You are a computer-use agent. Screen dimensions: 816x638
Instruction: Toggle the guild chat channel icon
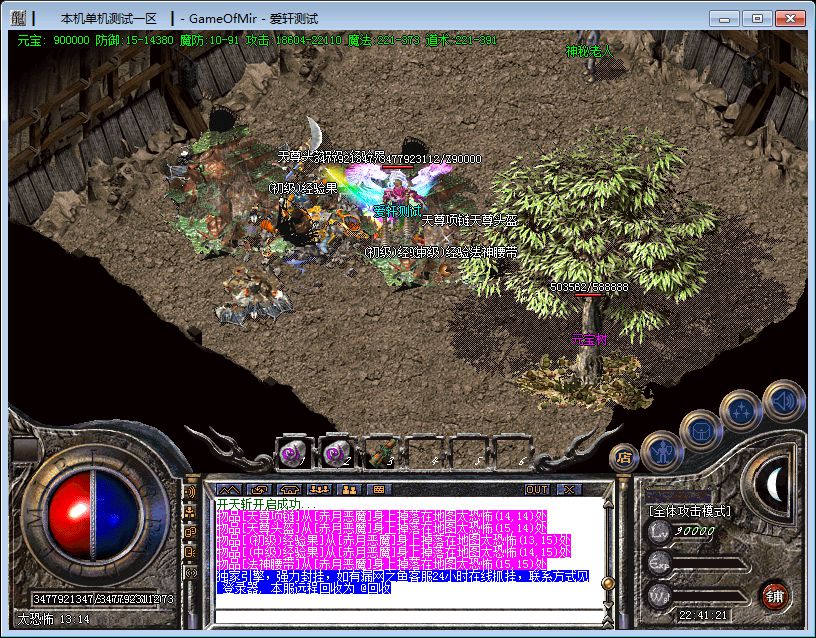[x=191, y=532]
